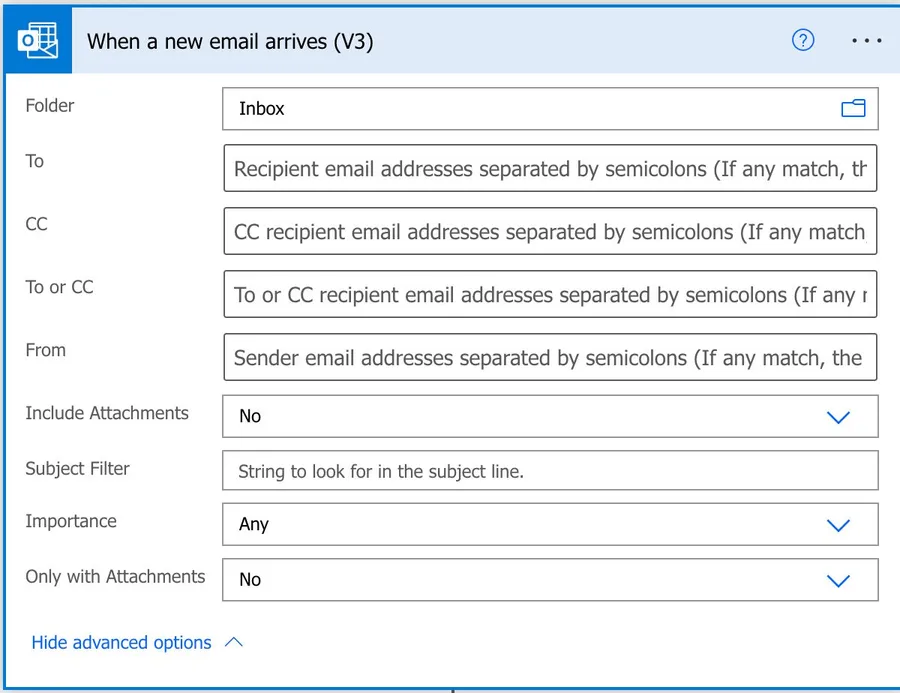Expand the Only with Attachments dropdown
This screenshot has height=693, width=900.
[x=838, y=580]
